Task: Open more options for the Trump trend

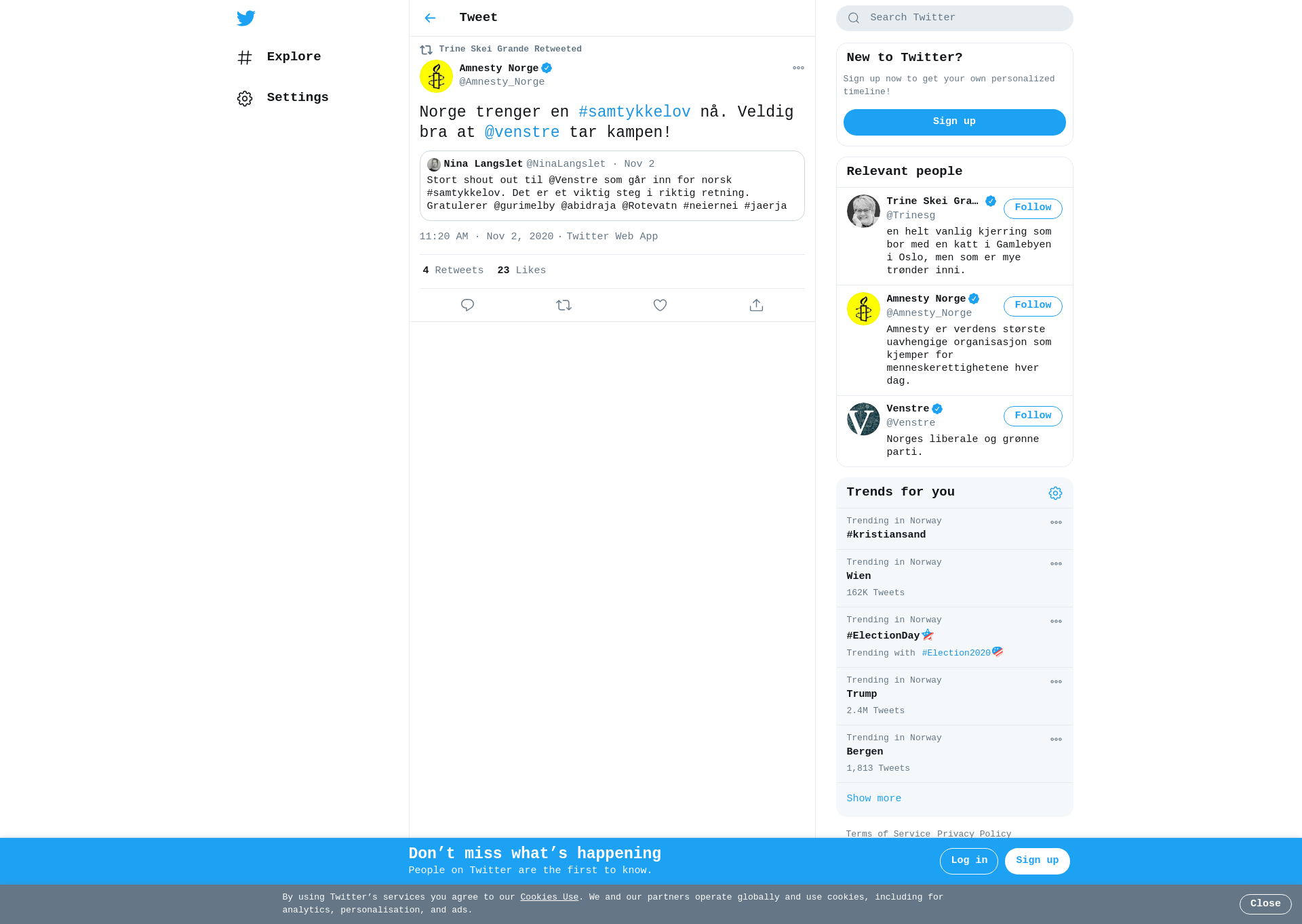Action: click(1056, 682)
